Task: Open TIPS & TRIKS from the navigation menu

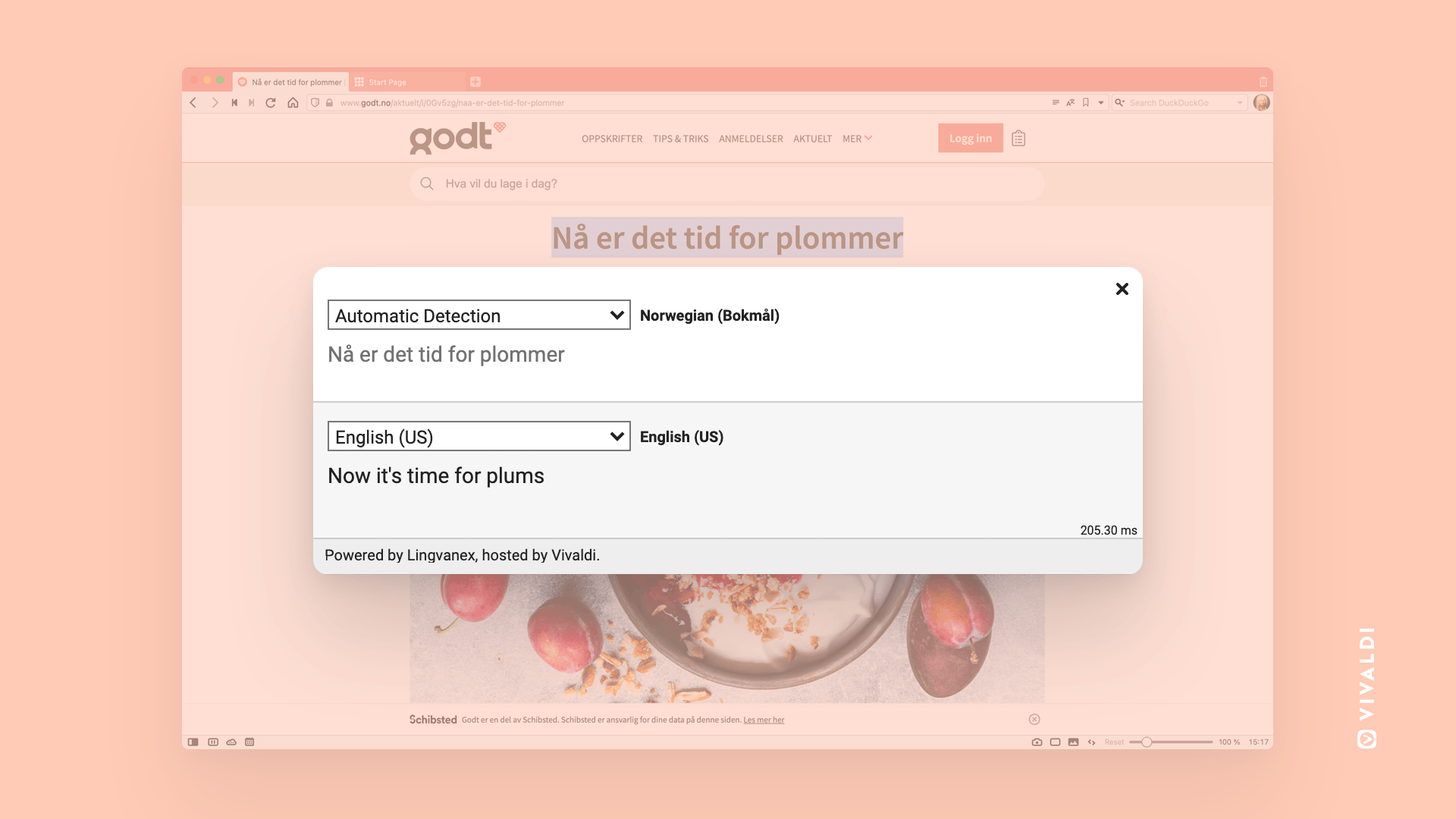Action: pos(680,138)
